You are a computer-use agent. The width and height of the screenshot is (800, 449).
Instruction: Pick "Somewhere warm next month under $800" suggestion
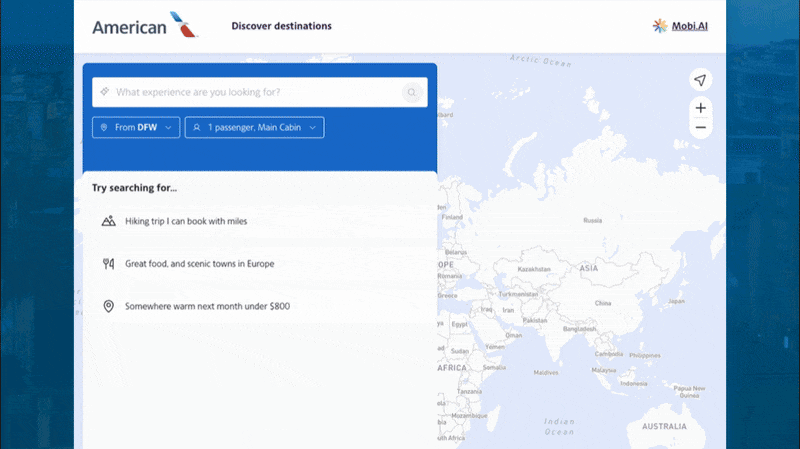click(207, 306)
